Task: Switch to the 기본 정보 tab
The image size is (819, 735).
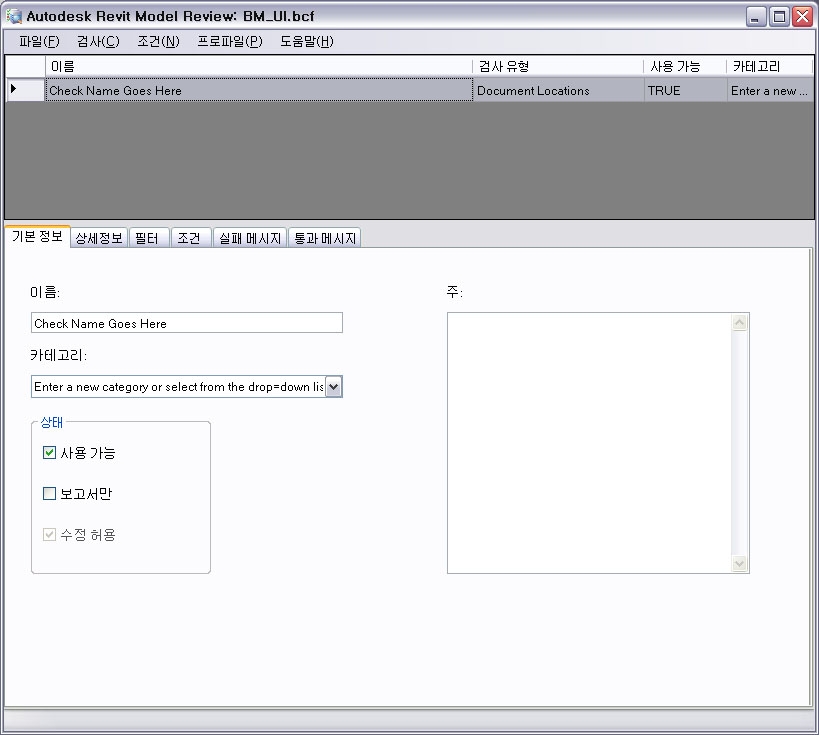Action: (x=37, y=237)
